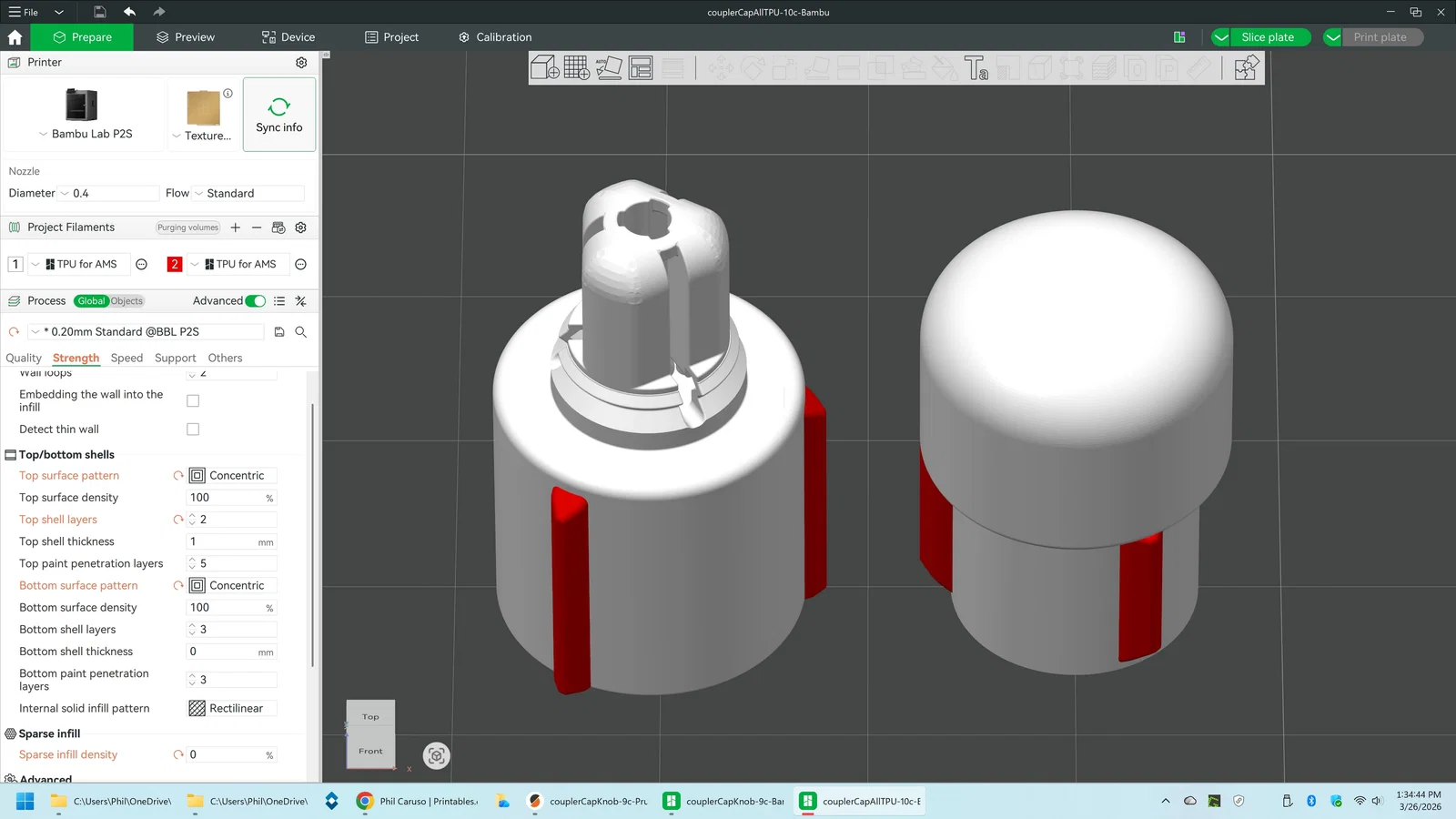Reset Sparse infill density to default
This screenshot has width=1456, height=819.
[178, 755]
